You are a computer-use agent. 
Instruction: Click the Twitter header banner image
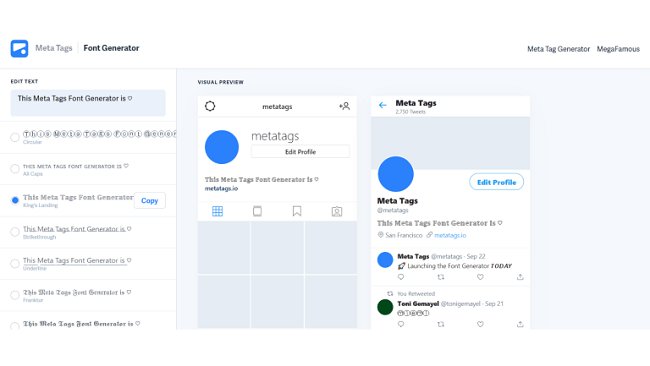pyautogui.click(x=450, y=143)
